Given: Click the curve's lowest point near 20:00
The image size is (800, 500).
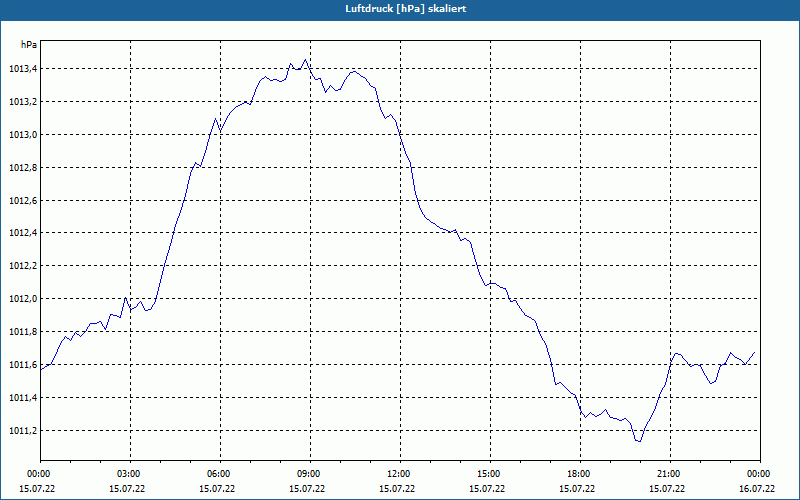Looking at the screenshot, I should click(x=639, y=441).
